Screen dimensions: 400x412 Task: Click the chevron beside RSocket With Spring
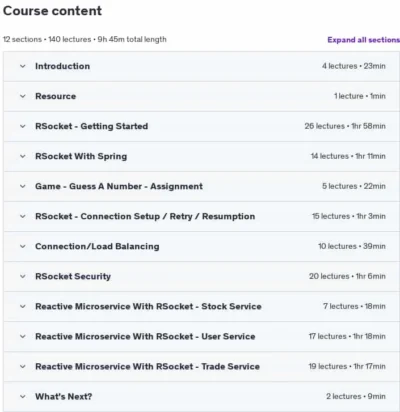coord(23,156)
